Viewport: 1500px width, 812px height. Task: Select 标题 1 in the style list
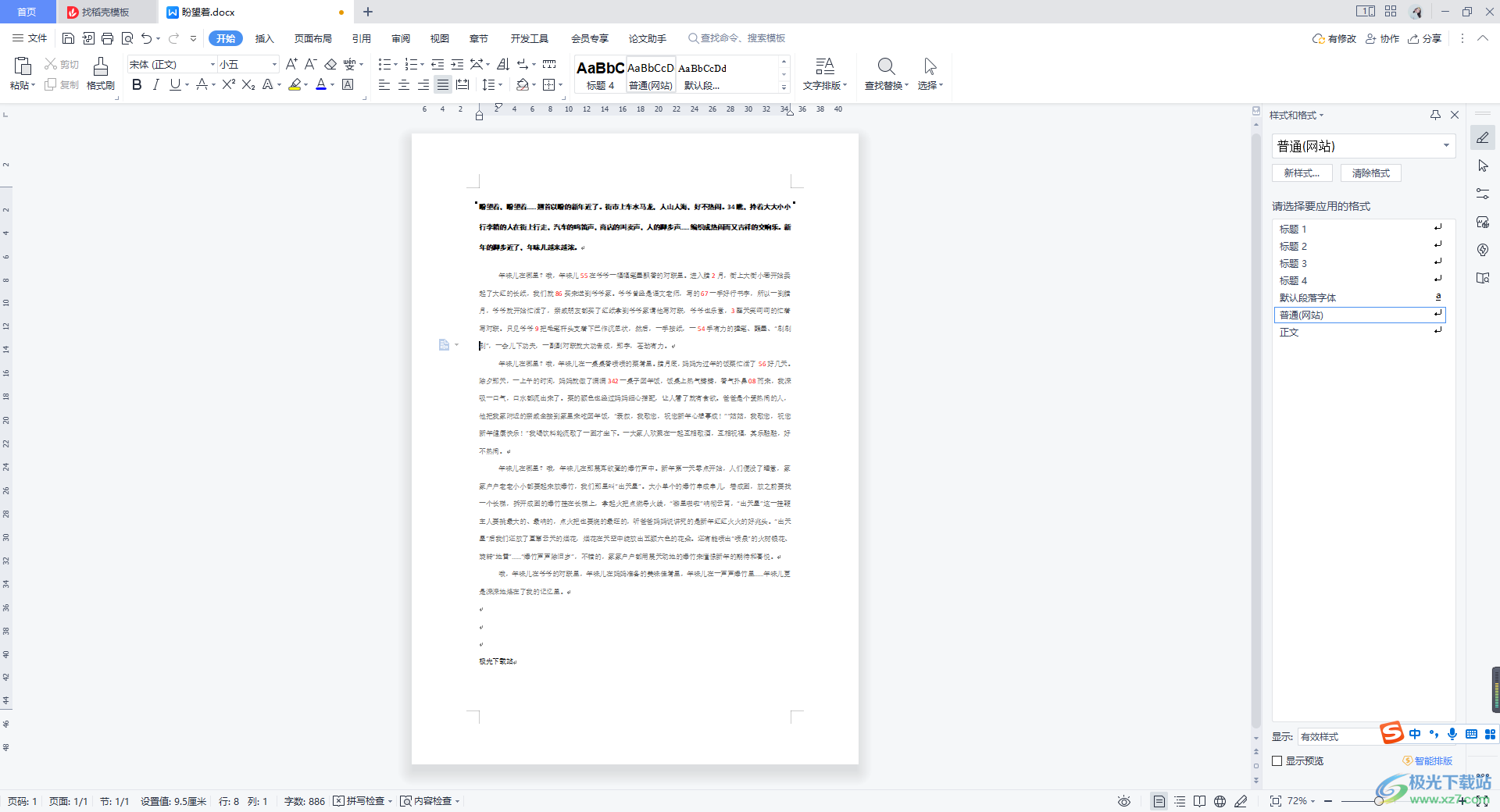1359,229
